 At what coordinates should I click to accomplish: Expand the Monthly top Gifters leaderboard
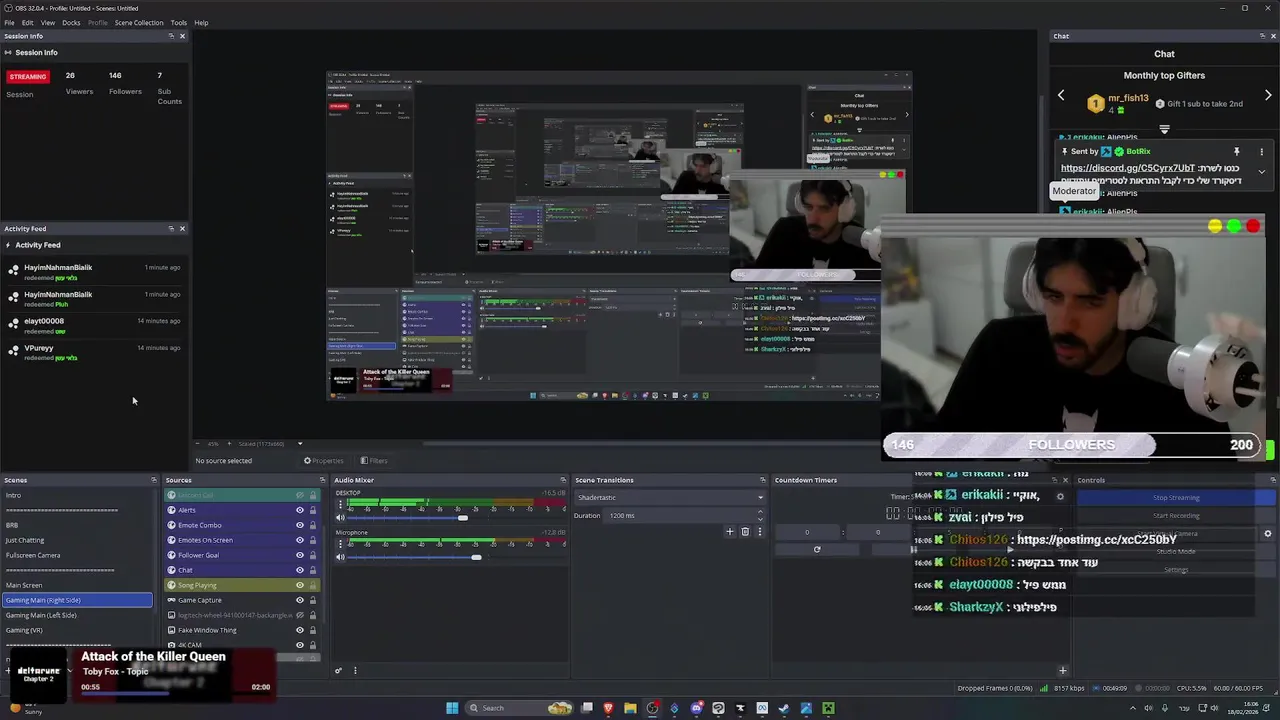pyautogui.click(x=1164, y=129)
